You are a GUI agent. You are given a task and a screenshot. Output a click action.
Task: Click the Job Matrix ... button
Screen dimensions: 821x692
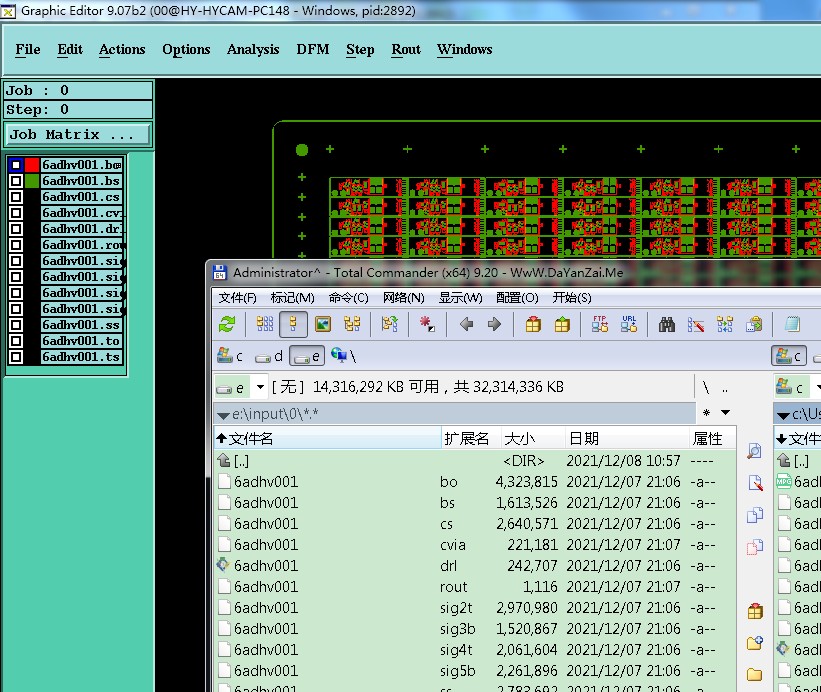pos(77,135)
